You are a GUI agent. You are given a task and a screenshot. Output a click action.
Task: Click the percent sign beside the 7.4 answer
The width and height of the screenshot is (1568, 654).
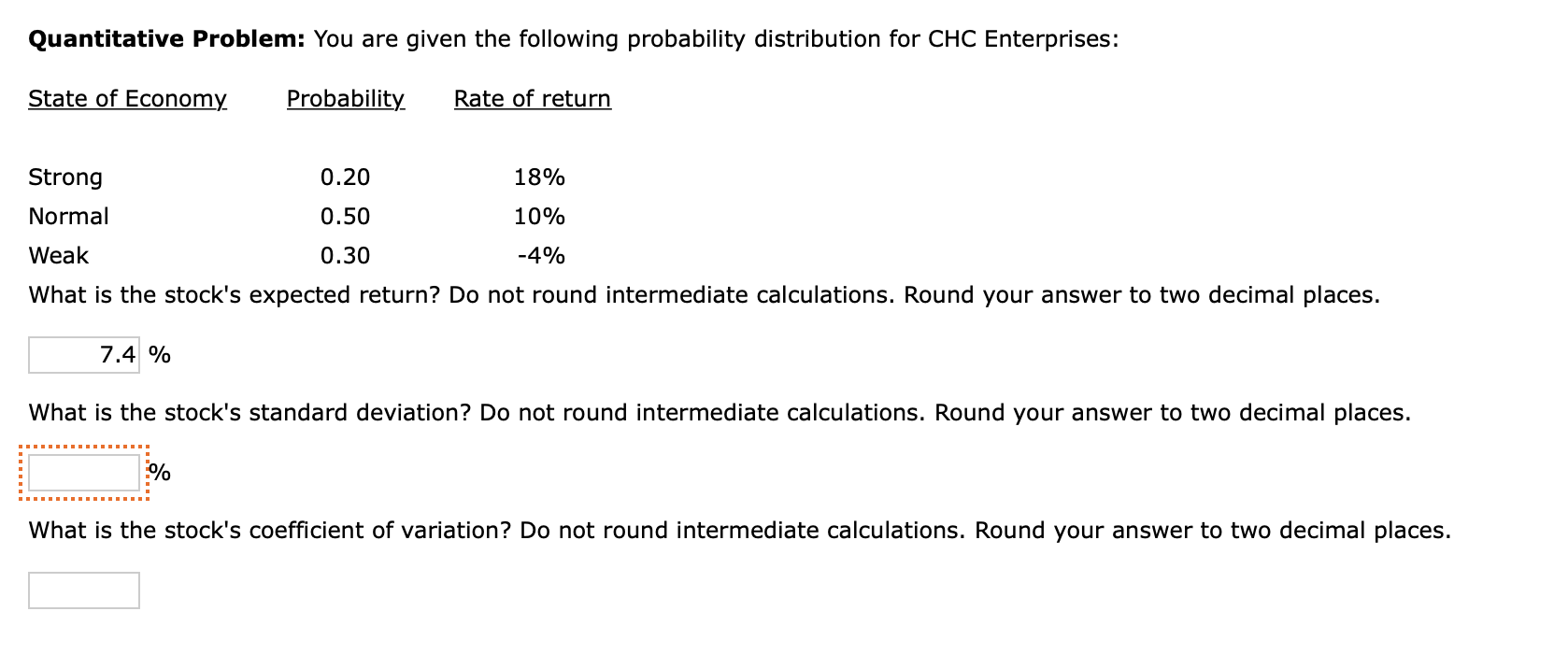click(x=160, y=354)
